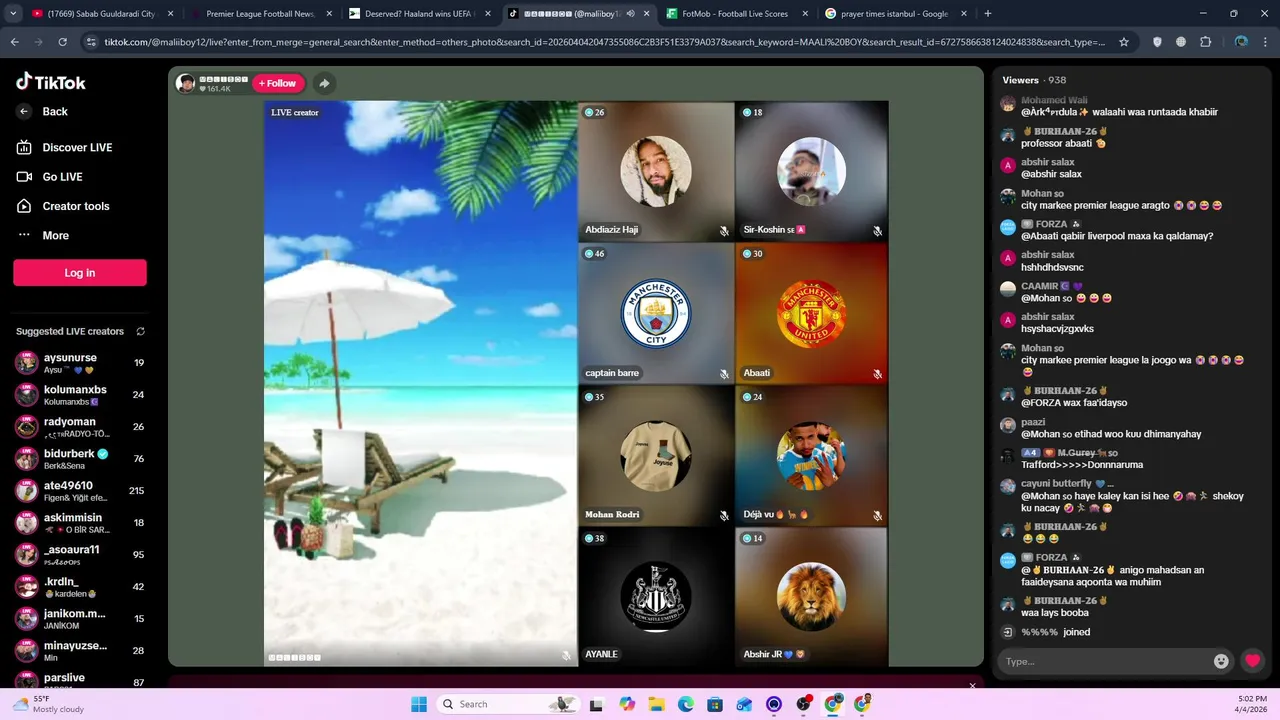Image resolution: width=1280 pixels, height=720 pixels.
Task: Click muted mic icon on Sir-Koshin
Action: pyautogui.click(x=877, y=231)
